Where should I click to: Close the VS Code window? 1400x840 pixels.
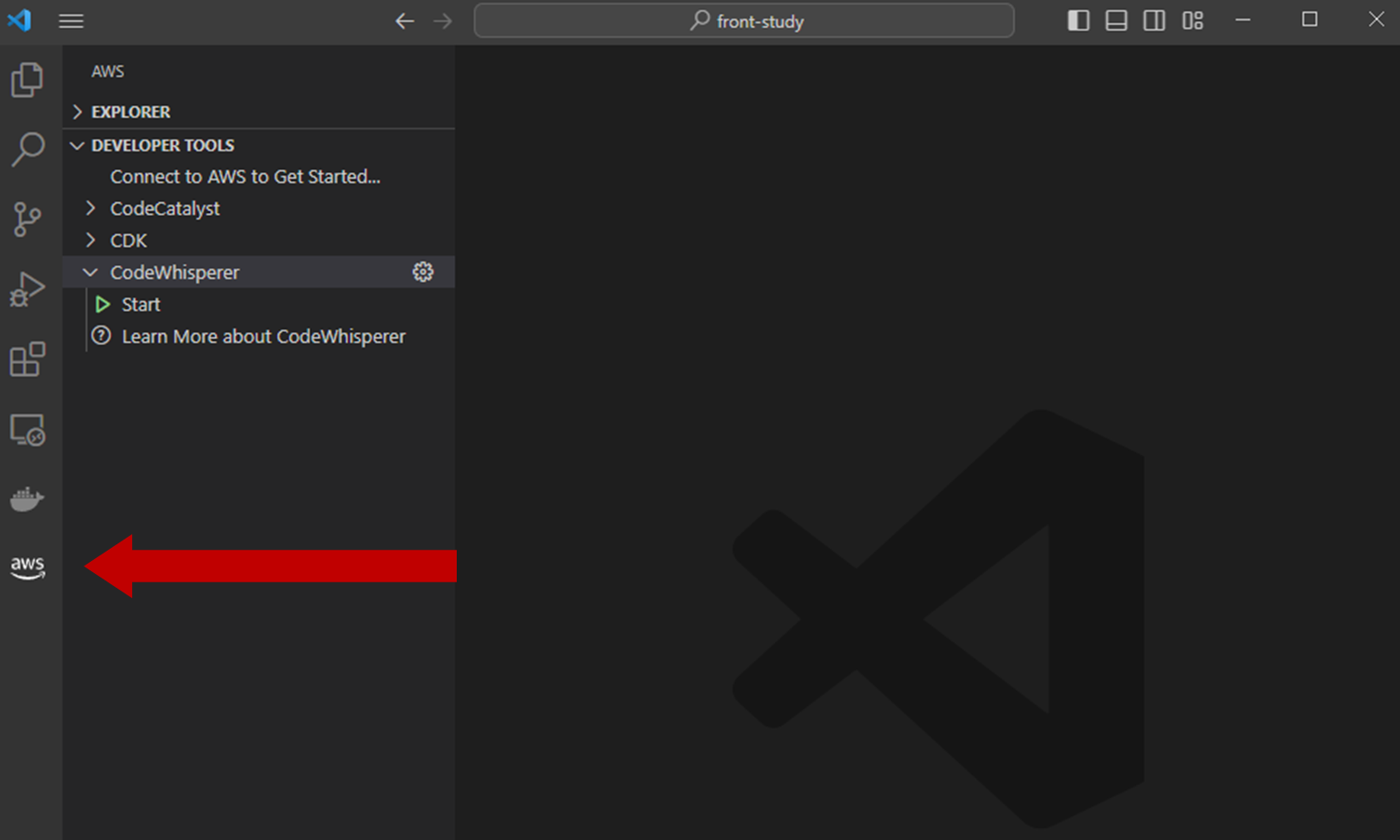1377,20
